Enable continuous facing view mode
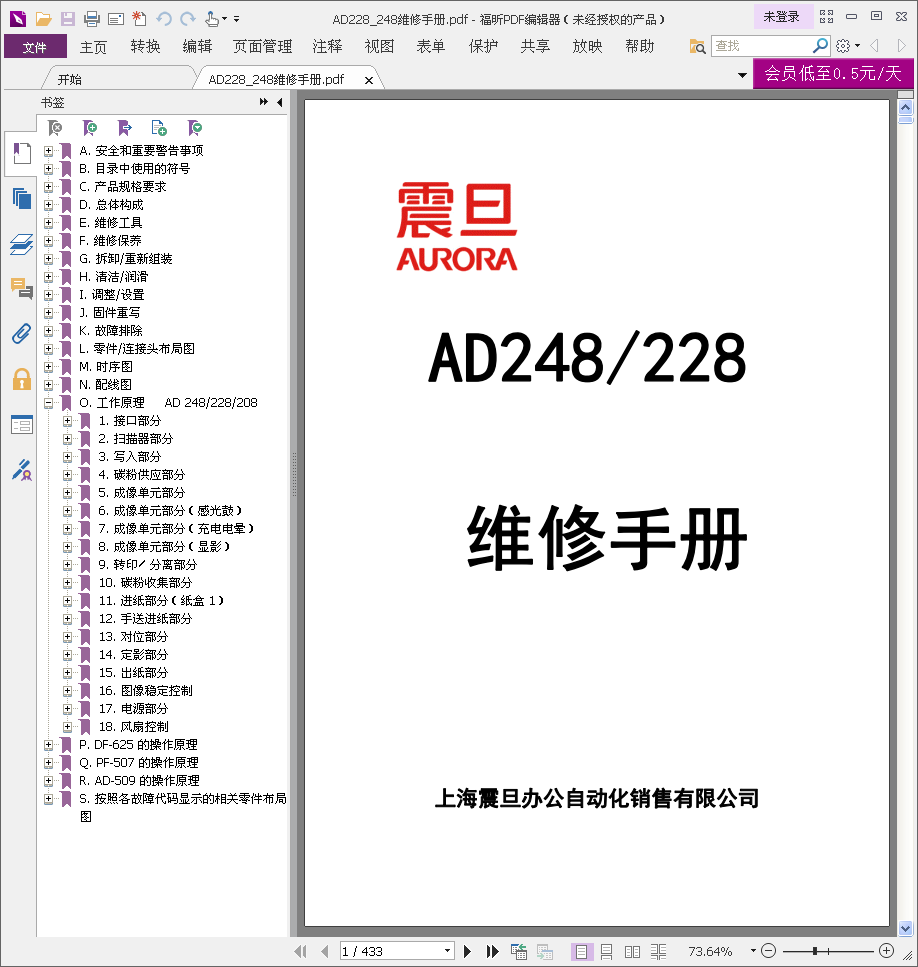Image resolution: width=918 pixels, height=967 pixels. [x=658, y=952]
